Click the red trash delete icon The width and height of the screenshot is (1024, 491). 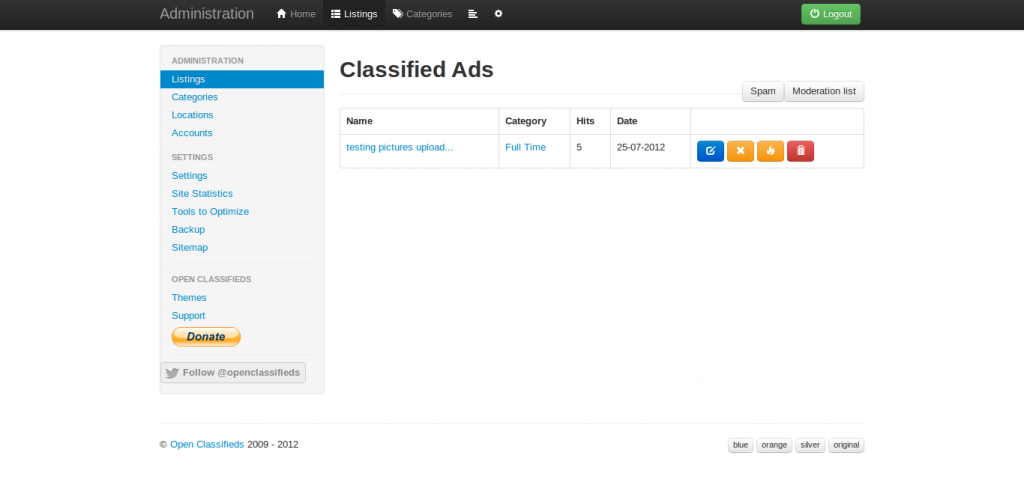coord(800,151)
